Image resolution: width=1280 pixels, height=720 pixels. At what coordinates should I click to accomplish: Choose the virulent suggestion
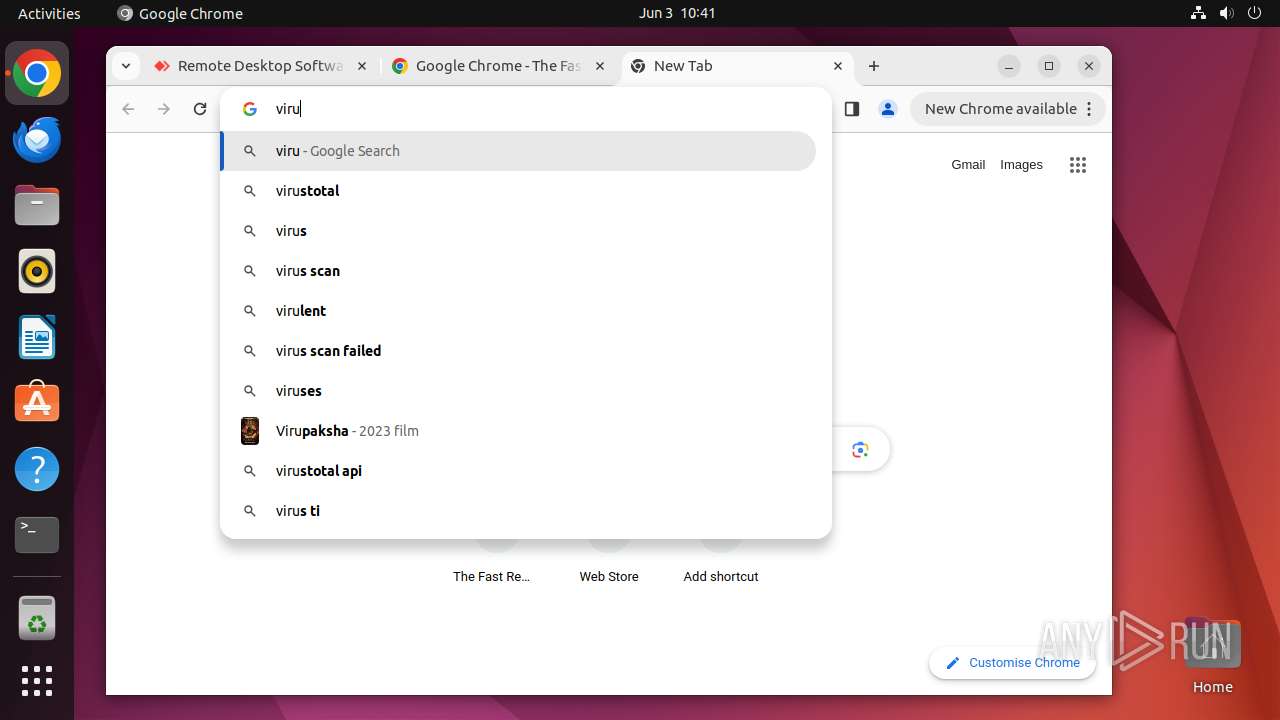coord(518,311)
